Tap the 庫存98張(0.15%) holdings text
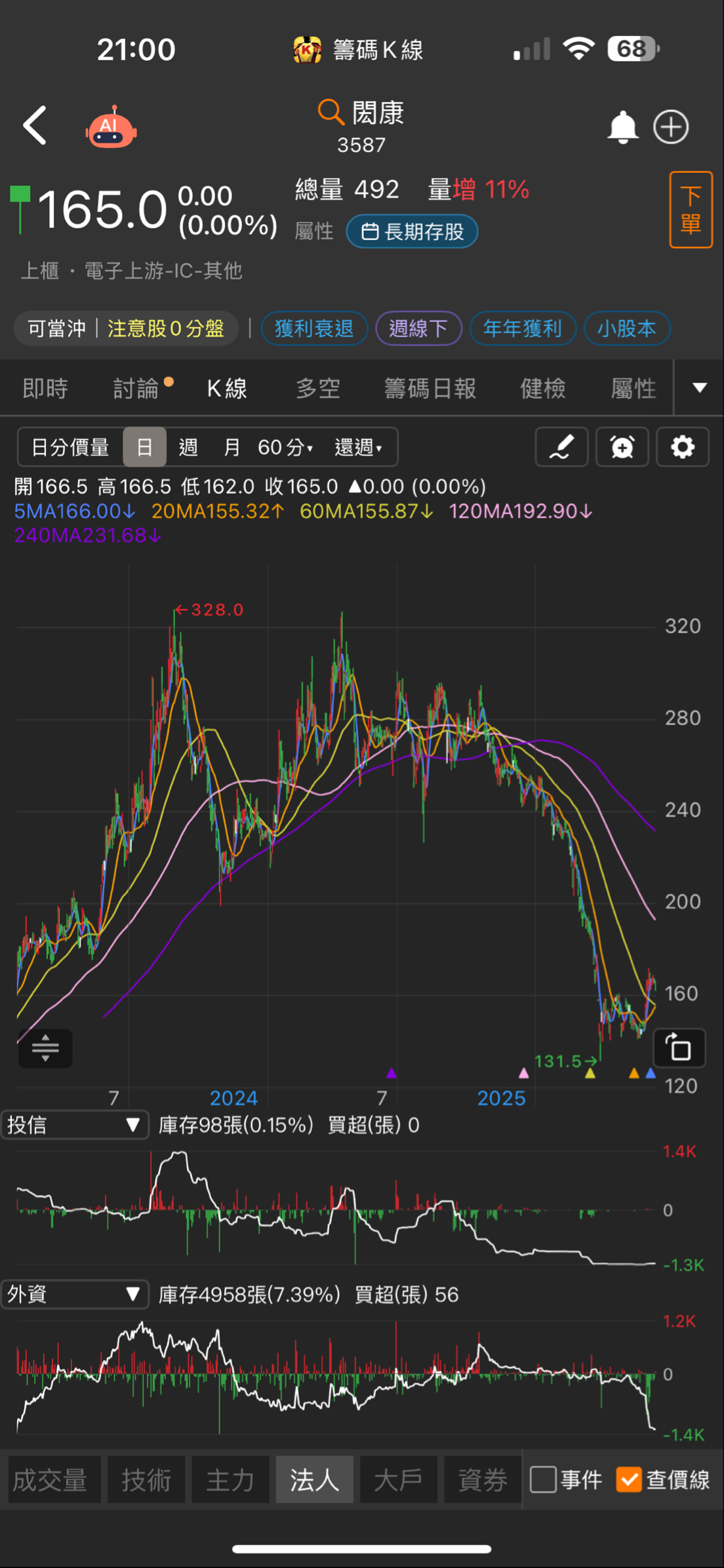Viewport: 724px width, 1568px height. pyautogui.click(x=236, y=1125)
